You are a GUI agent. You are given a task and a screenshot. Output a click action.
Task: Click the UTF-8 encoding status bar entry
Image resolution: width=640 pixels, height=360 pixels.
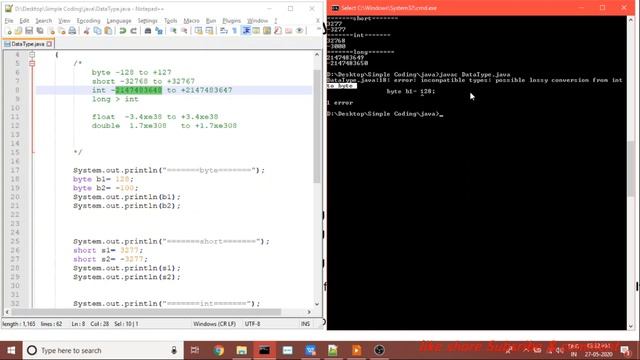coord(252,324)
